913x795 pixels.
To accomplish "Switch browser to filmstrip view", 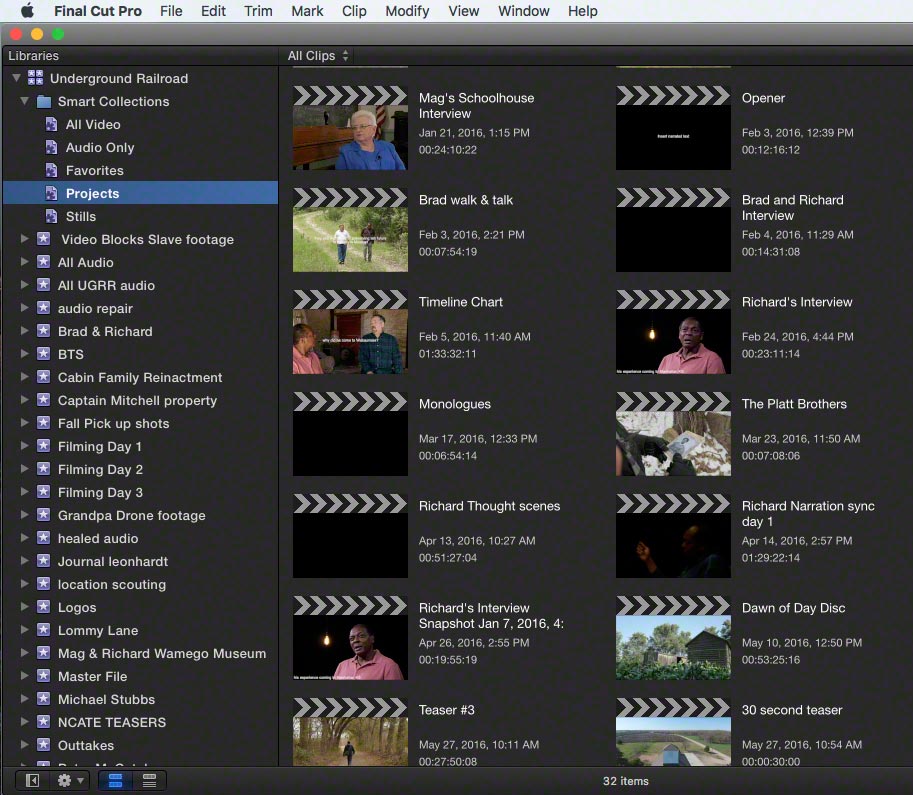I will 115,780.
